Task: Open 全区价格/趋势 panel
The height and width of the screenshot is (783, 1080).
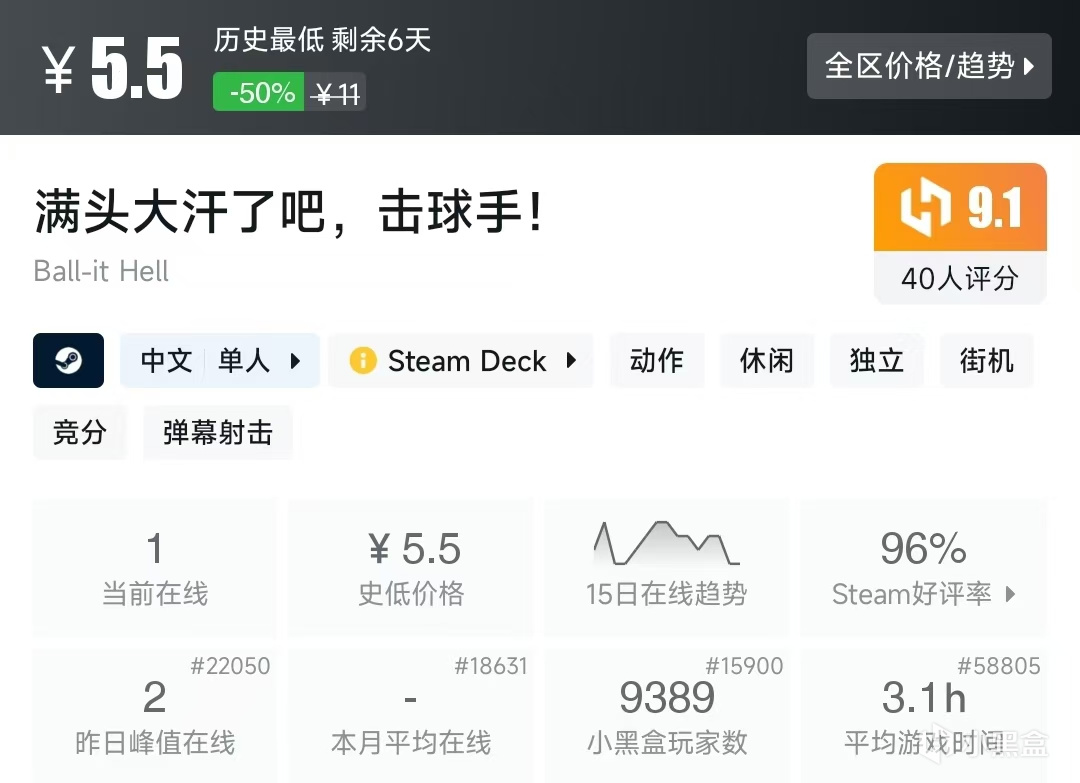Action: tap(929, 66)
